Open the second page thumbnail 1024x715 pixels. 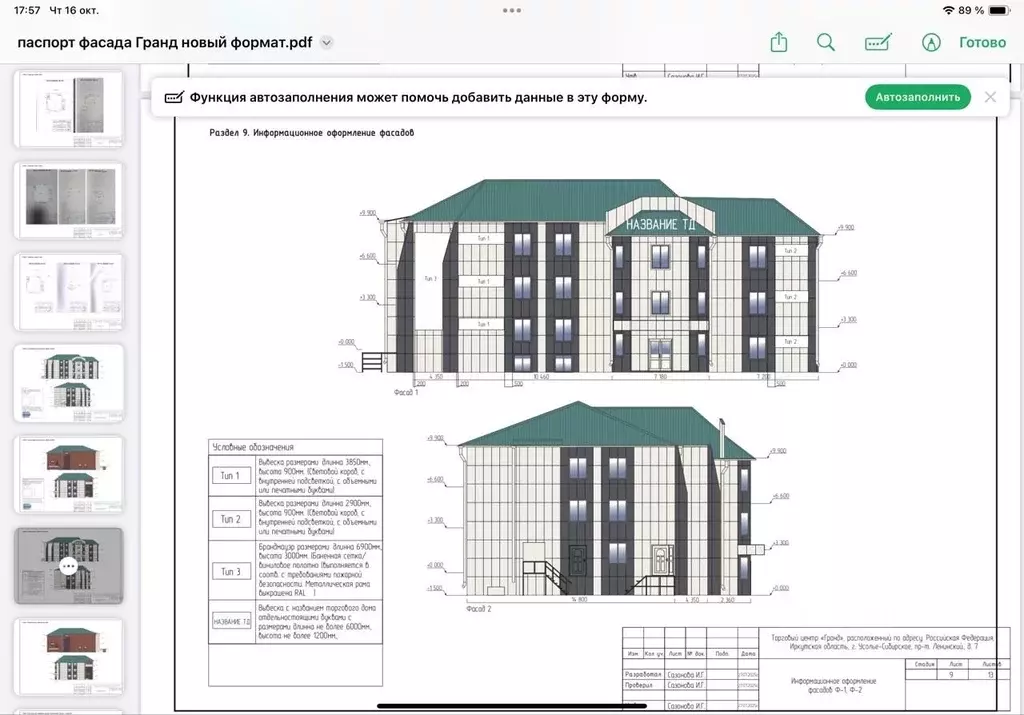pyautogui.click(x=69, y=200)
